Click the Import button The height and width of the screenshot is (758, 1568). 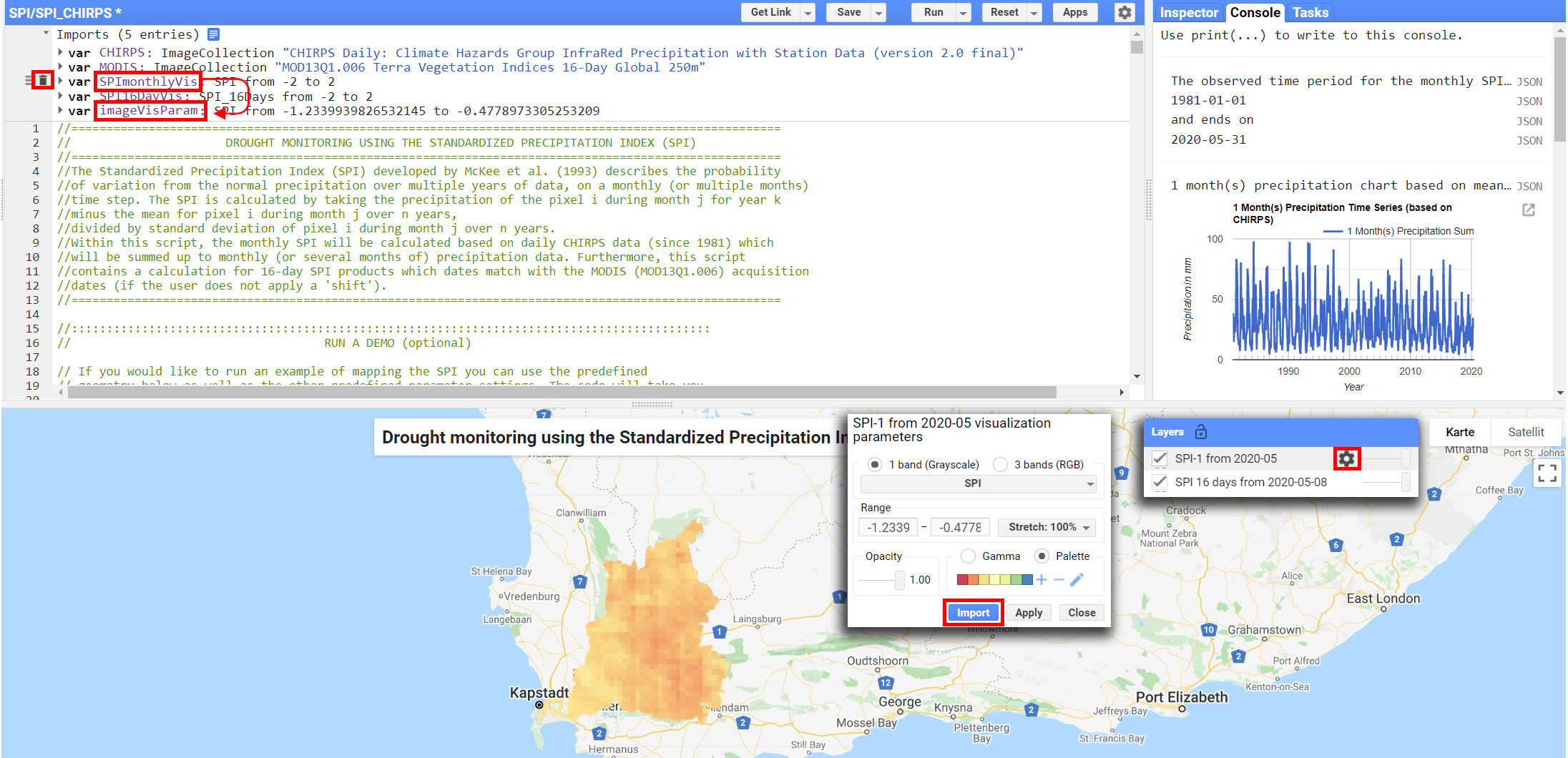click(x=973, y=613)
